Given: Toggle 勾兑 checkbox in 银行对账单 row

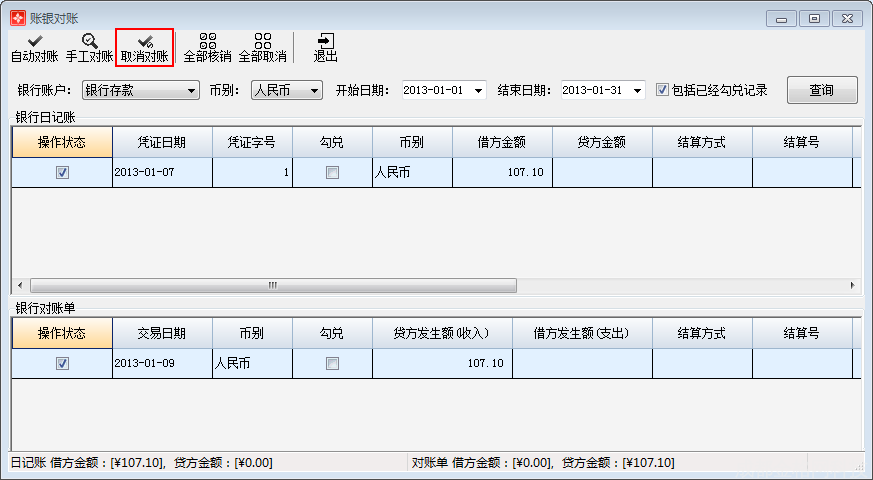Looking at the screenshot, I should 332,363.
